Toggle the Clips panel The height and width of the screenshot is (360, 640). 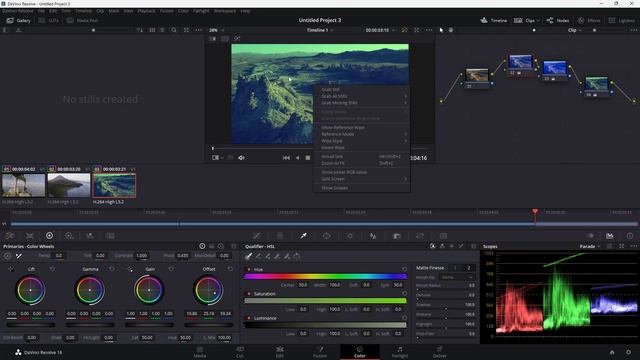[527, 20]
